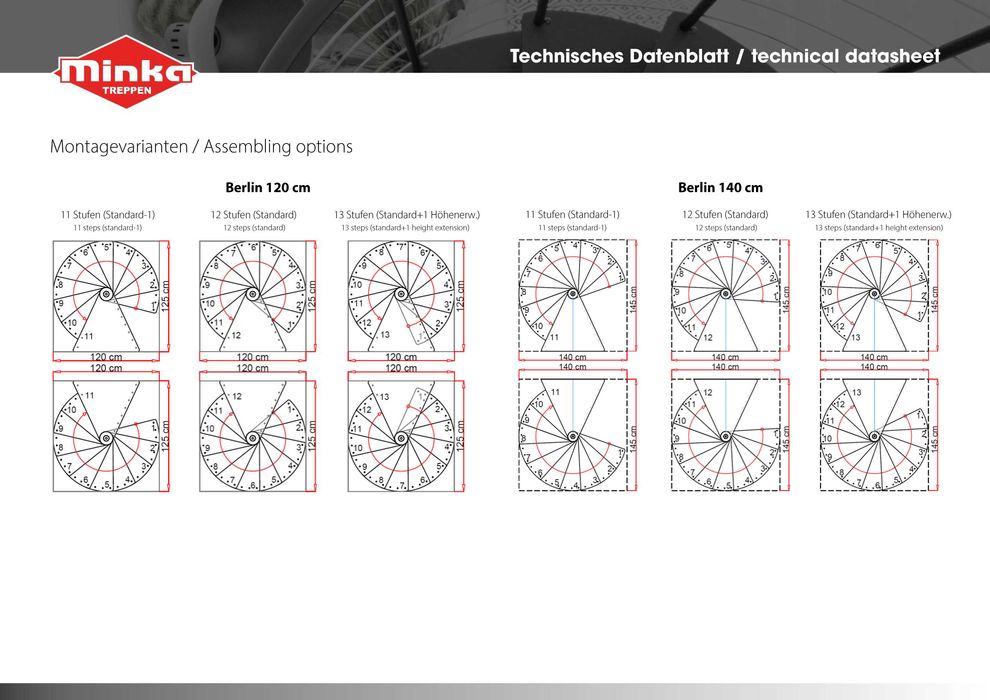Select top Berlin 120 cm 11 Stufen diagram
Image resolution: width=990 pixels, height=700 pixels.
111,301
